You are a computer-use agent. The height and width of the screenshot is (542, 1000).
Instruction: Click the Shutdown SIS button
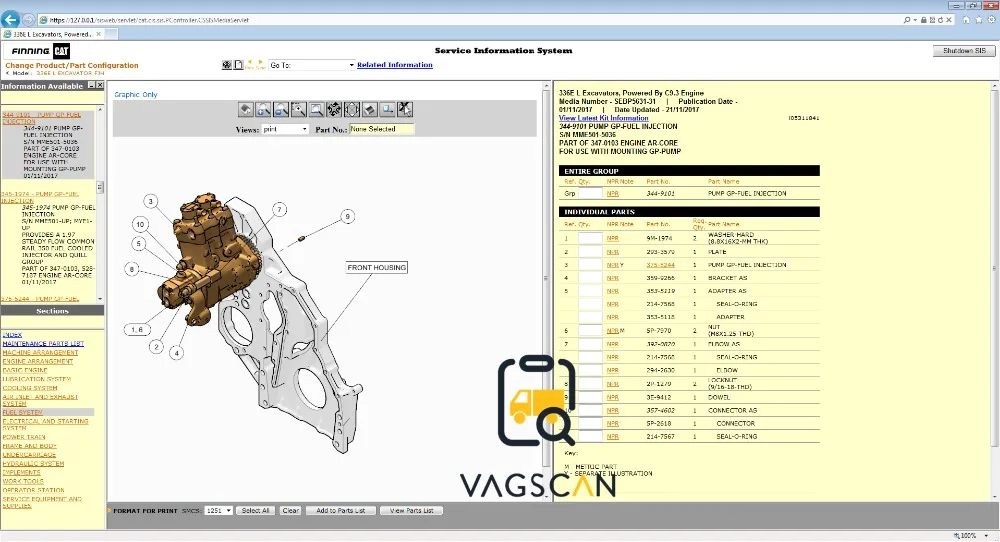tap(964, 50)
